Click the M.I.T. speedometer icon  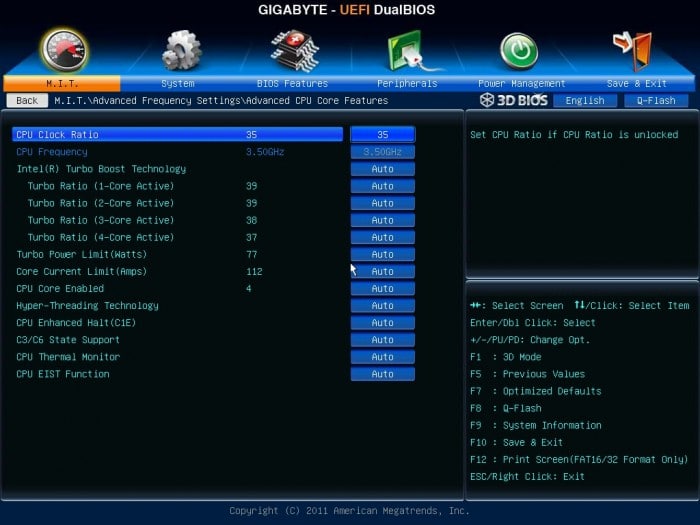pyautogui.click(x=64, y=50)
